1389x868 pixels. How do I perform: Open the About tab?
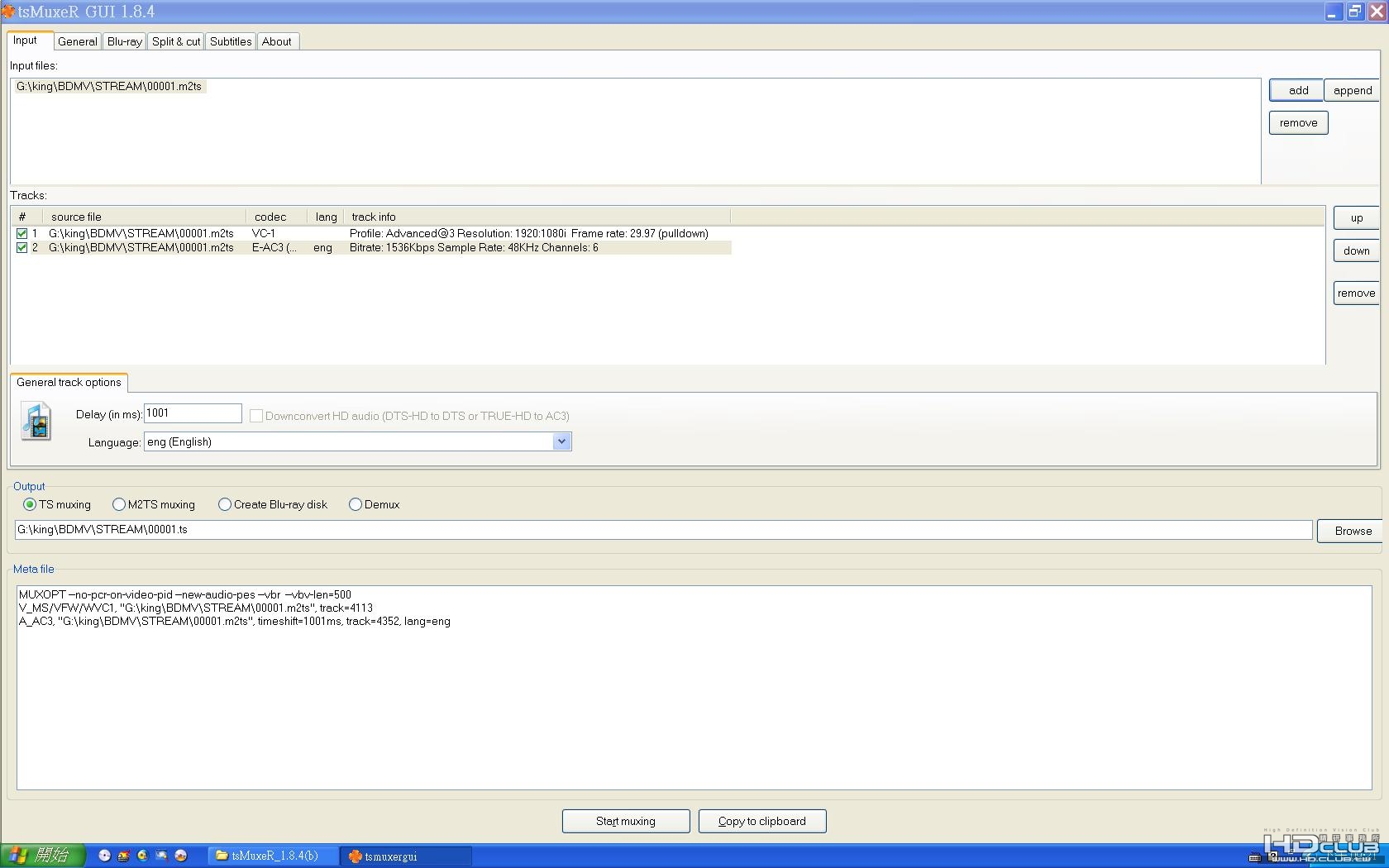[277, 41]
